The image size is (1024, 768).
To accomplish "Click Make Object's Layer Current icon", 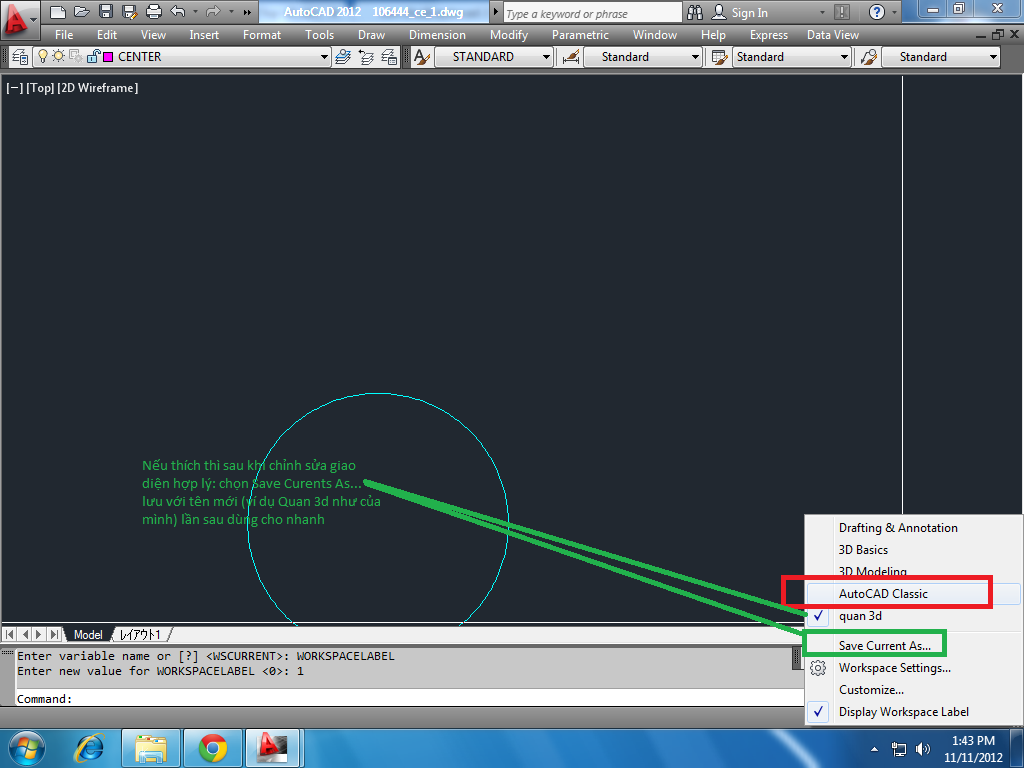I will pyautogui.click(x=343, y=57).
